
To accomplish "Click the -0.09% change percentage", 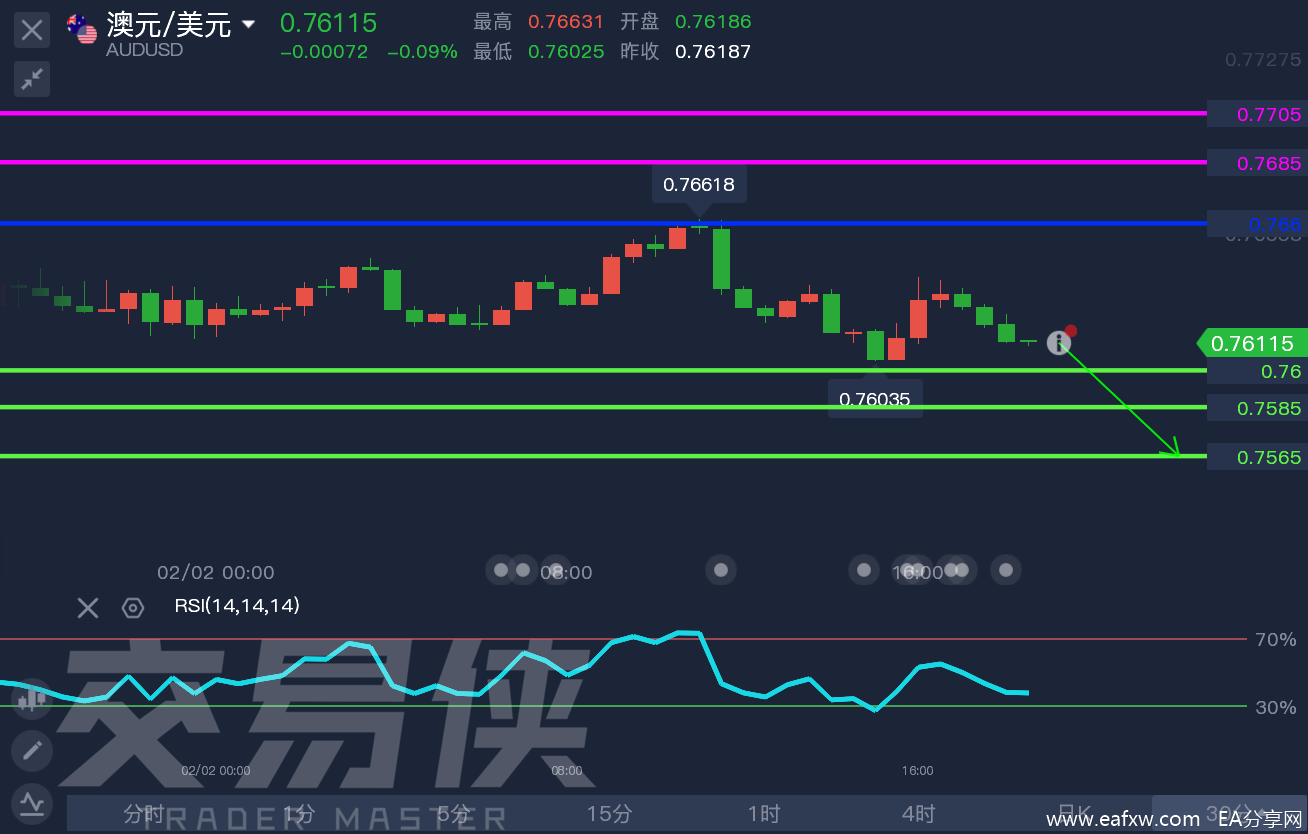I will [x=422, y=52].
